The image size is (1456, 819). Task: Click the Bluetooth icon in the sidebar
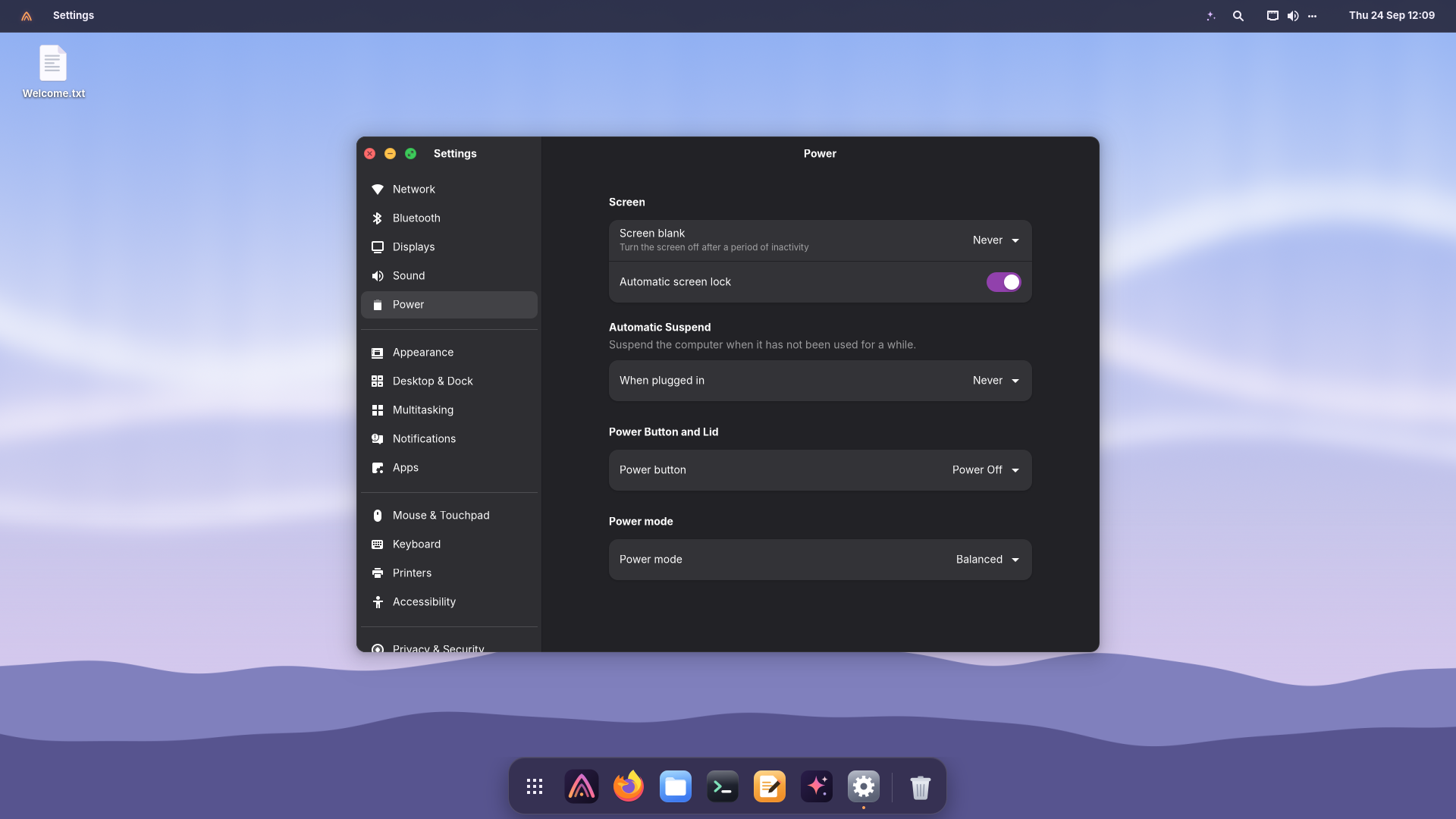tap(377, 218)
